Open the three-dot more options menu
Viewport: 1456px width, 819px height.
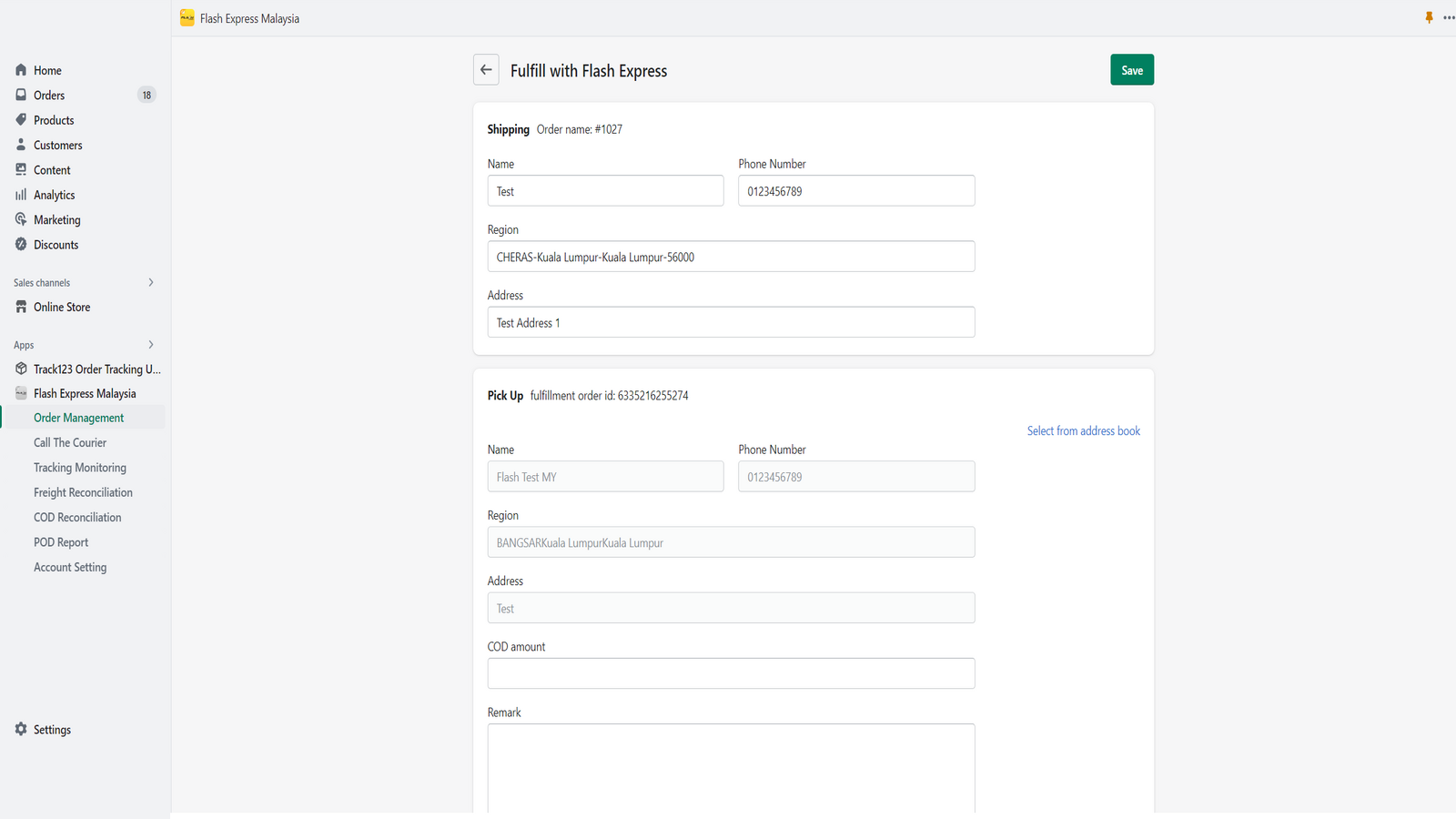[x=1449, y=17]
